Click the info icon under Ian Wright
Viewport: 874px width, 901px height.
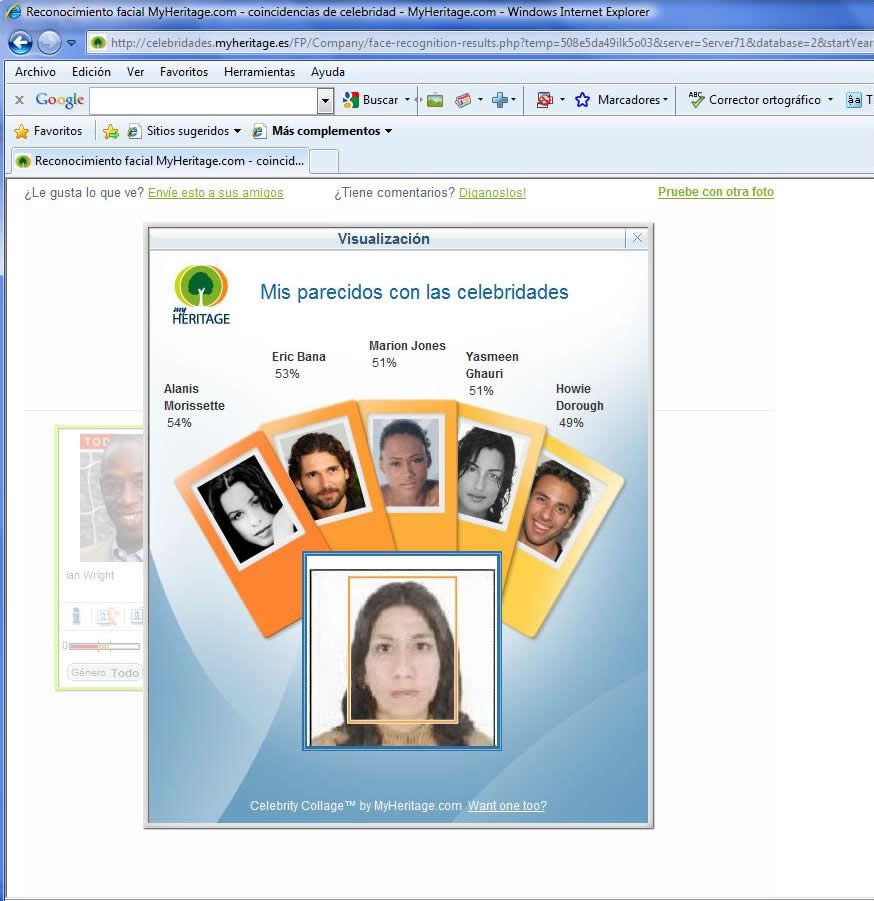pos(76,616)
